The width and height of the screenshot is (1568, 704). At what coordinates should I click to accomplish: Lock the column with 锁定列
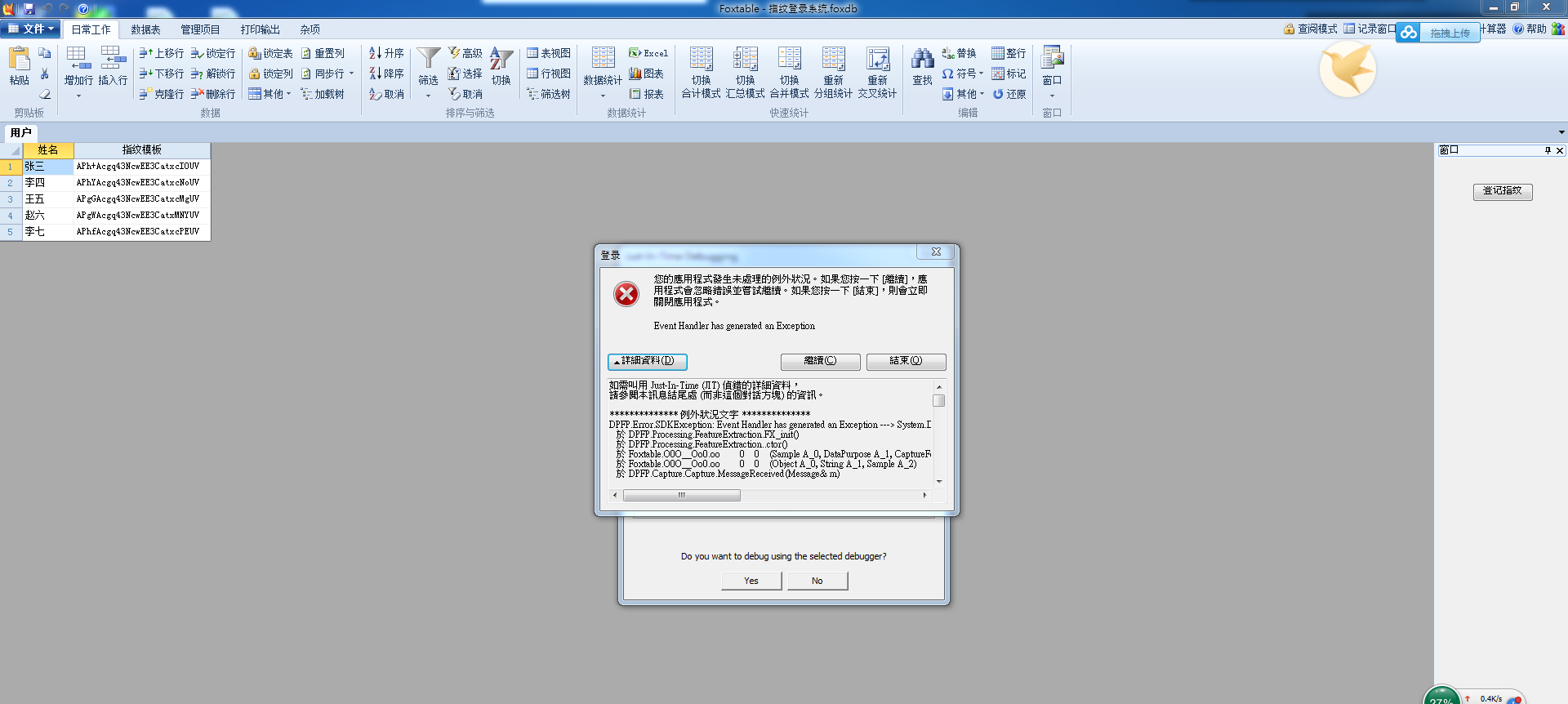click(270, 74)
